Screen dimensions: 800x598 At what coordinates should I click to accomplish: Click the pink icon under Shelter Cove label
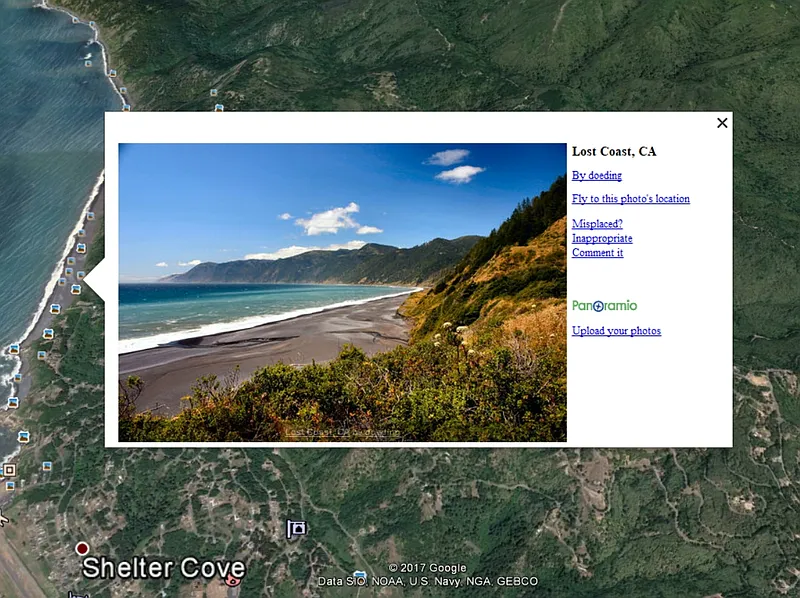pyautogui.click(x=233, y=580)
